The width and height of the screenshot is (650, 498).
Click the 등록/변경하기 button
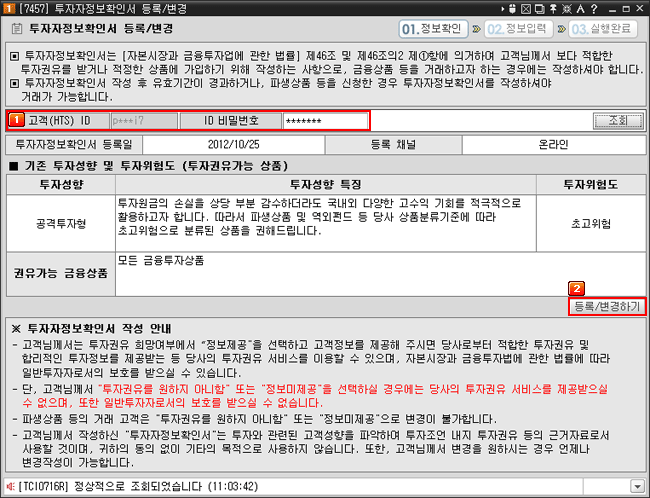coord(606,306)
